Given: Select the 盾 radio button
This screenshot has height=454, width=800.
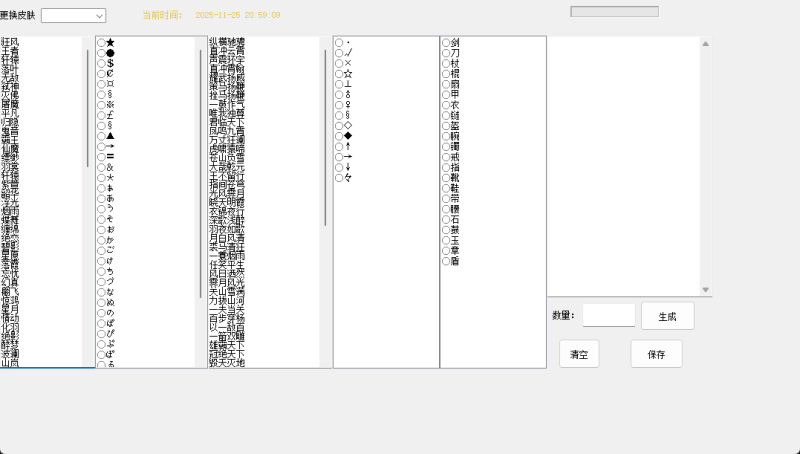Looking at the screenshot, I should coord(446,261).
